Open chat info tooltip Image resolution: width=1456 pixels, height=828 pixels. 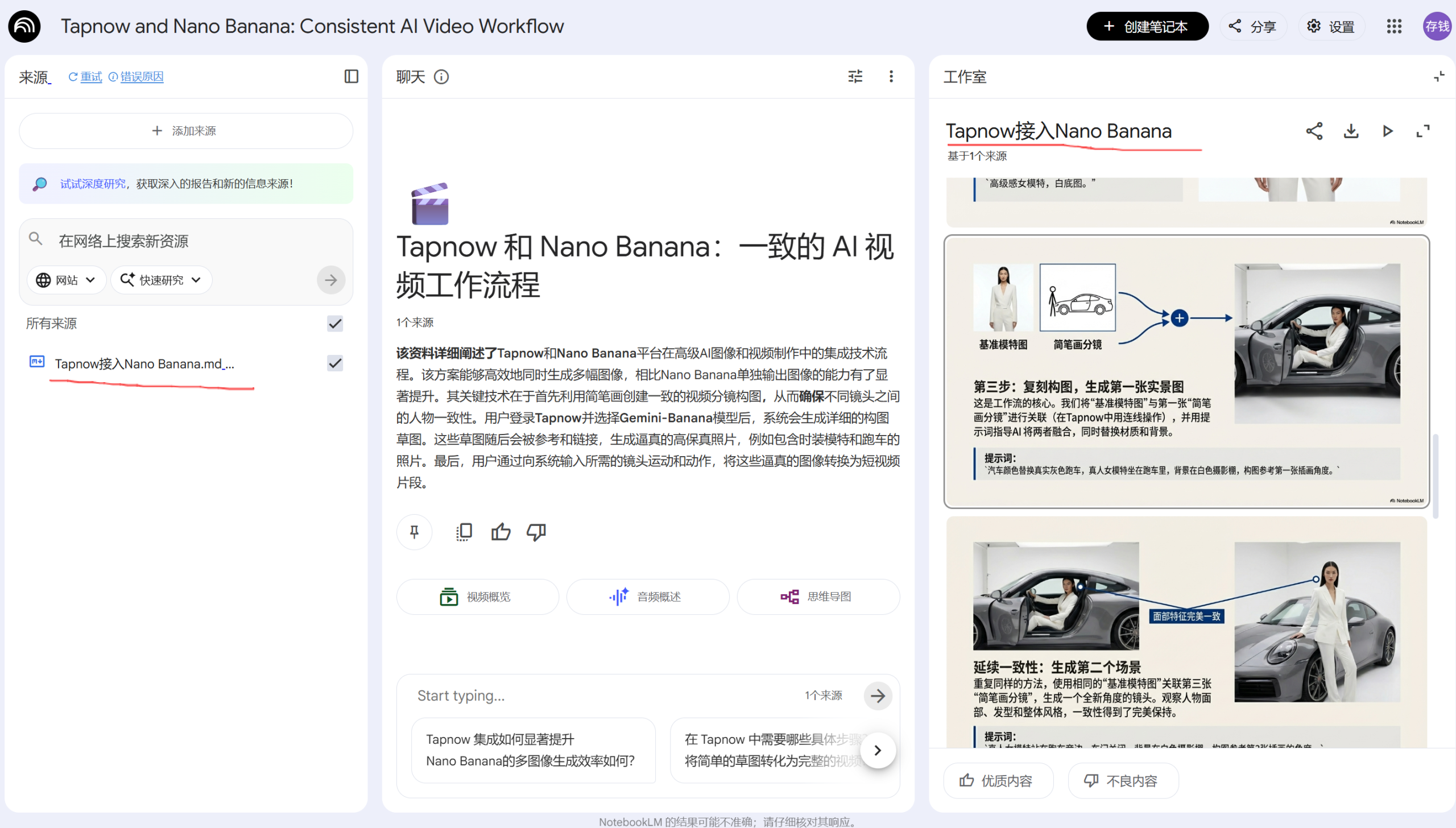click(442, 77)
